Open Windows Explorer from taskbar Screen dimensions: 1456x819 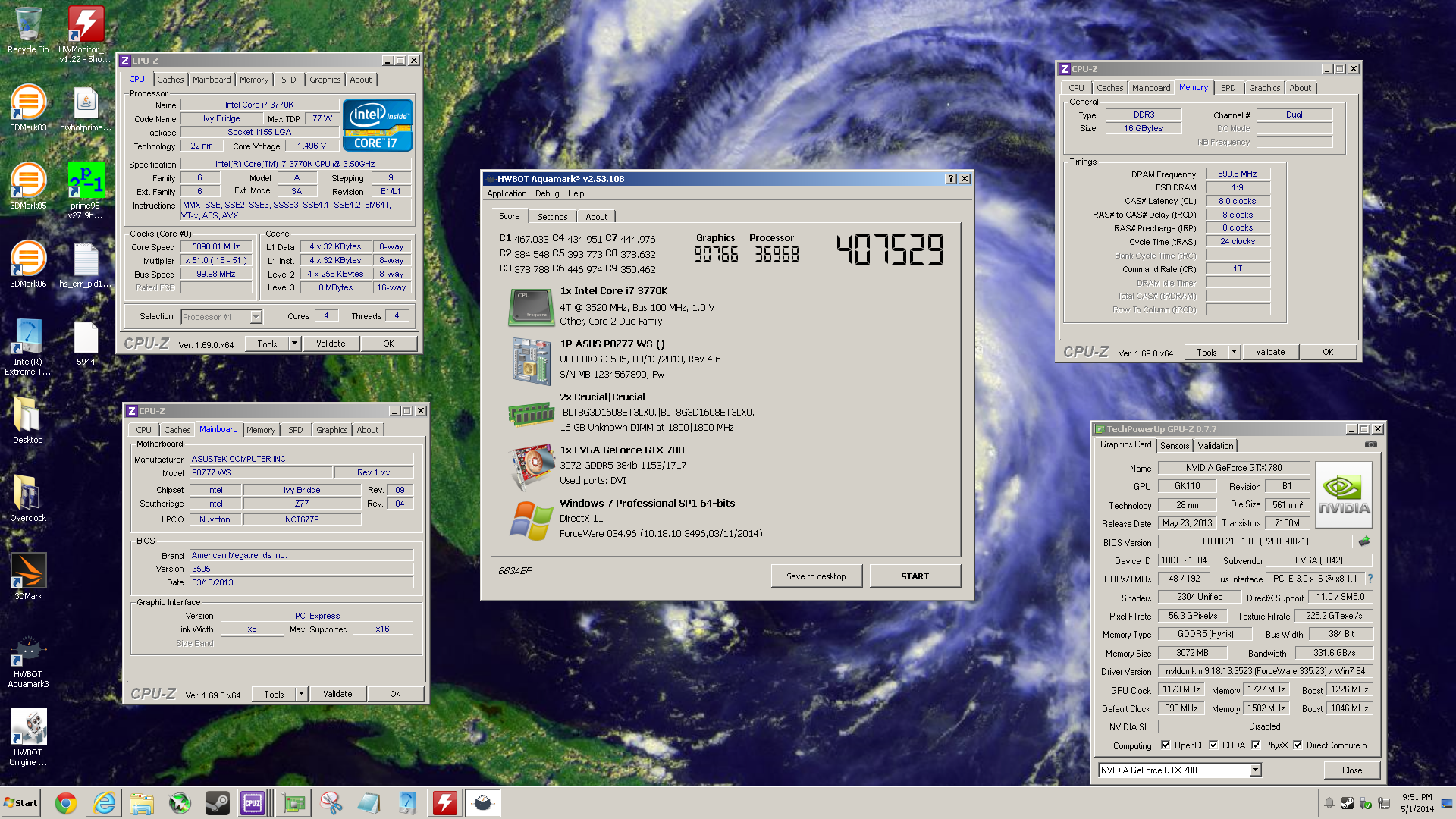(142, 803)
